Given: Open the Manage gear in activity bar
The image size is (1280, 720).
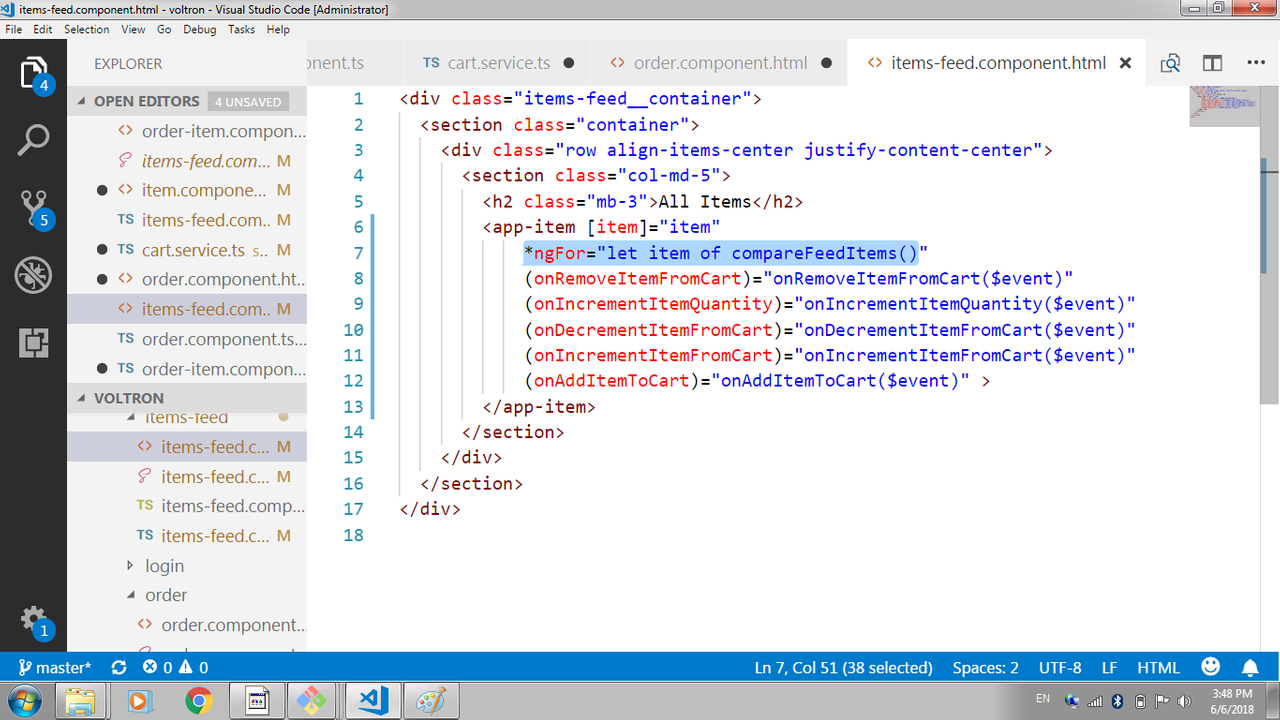Looking at the screenshot, I should 33,620.
